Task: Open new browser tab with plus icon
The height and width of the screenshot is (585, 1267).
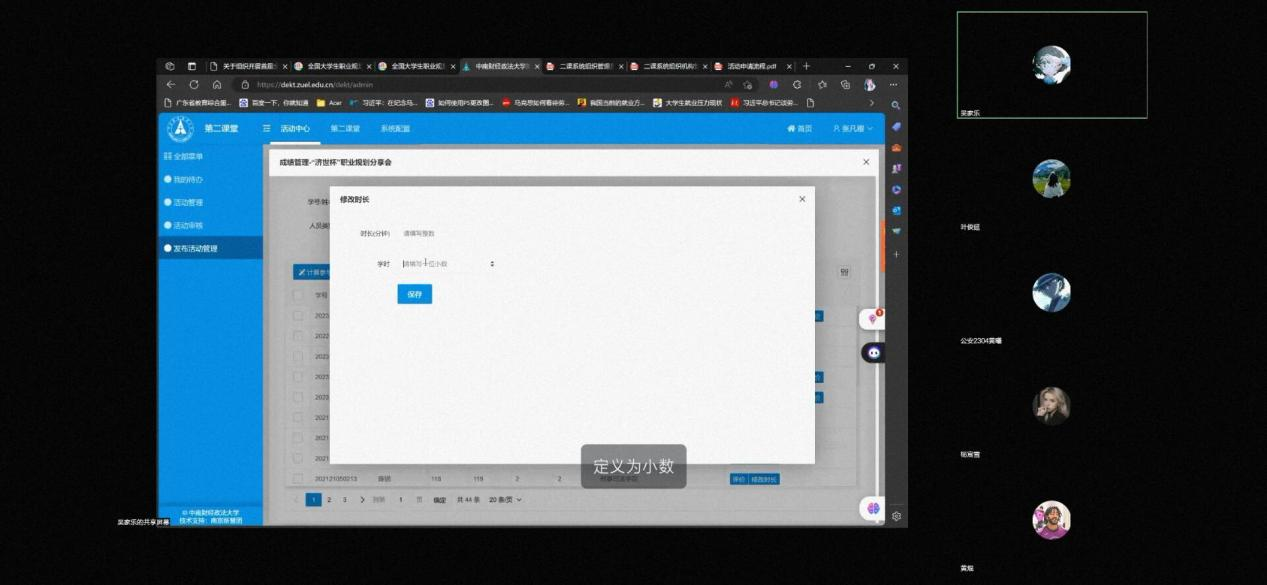Action: pos(807,66)
